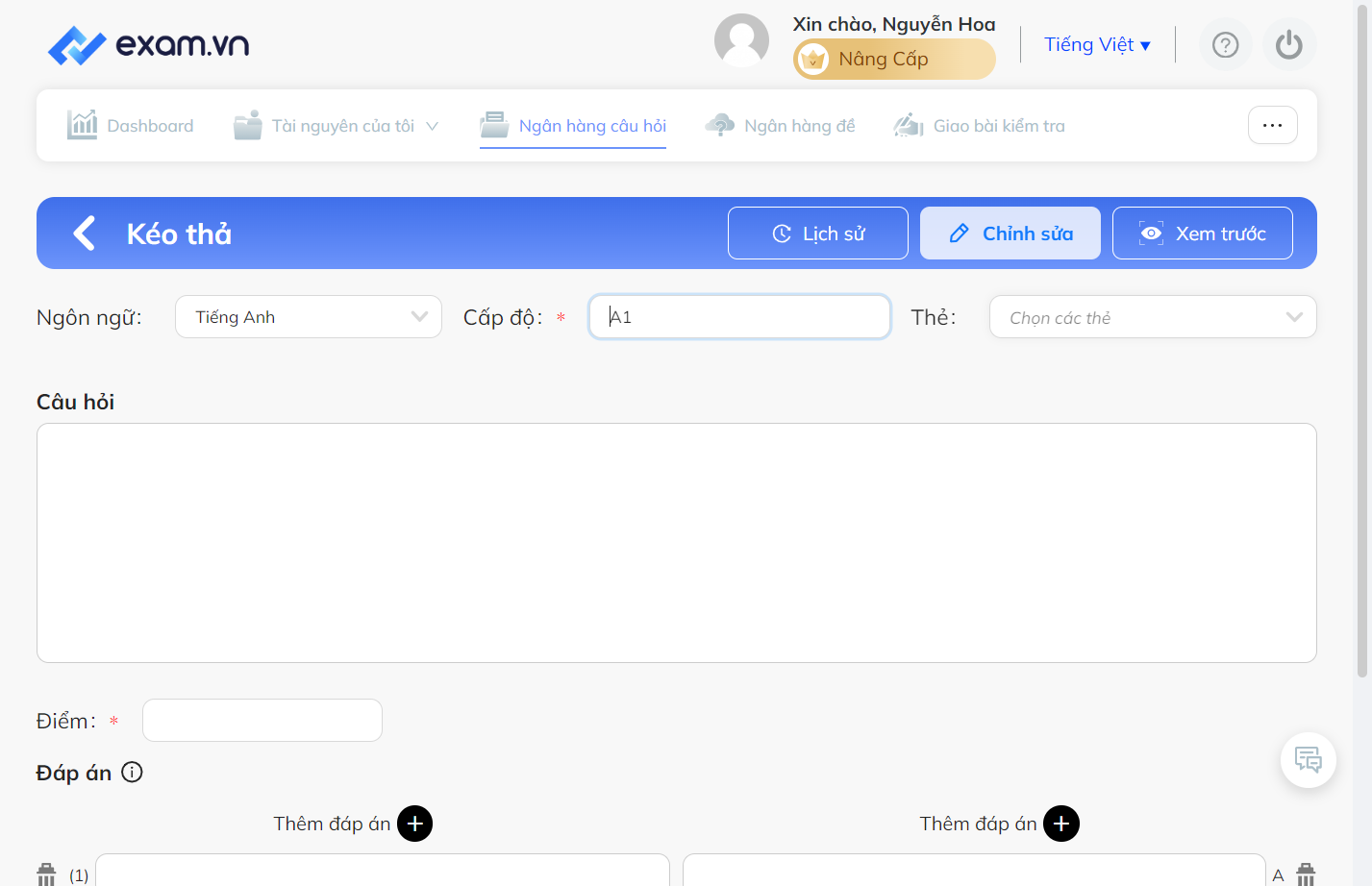Go to the Dashboard tab

coord(130,125)
